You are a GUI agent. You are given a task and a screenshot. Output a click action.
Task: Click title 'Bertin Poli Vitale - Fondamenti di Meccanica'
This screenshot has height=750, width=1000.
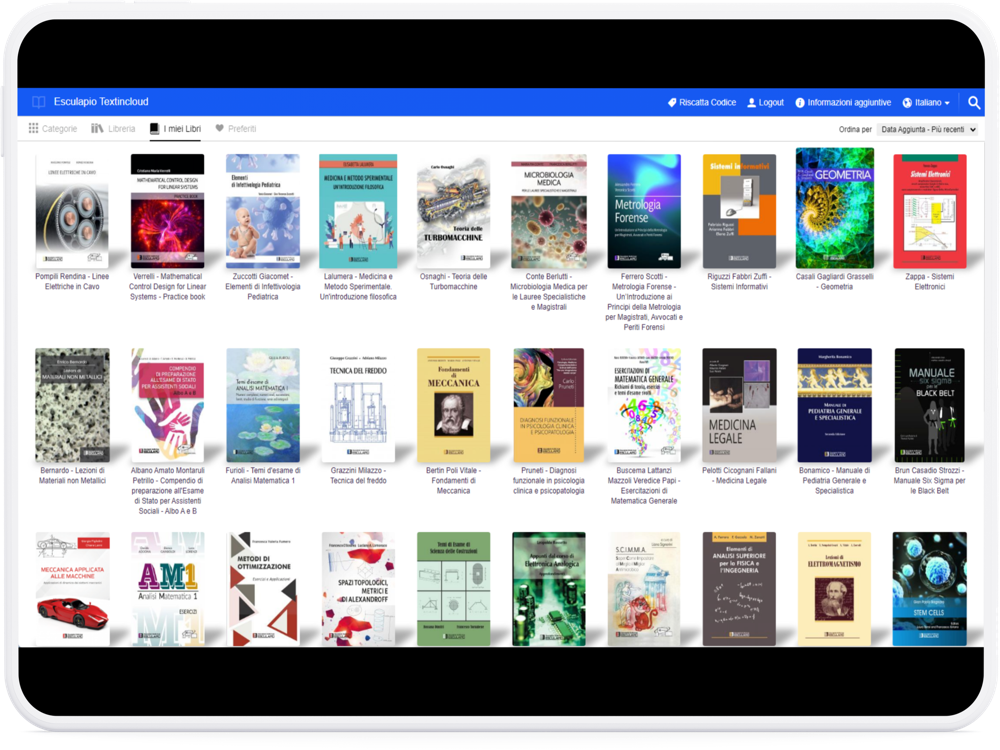pyautogui.click(x=453, y=480)
